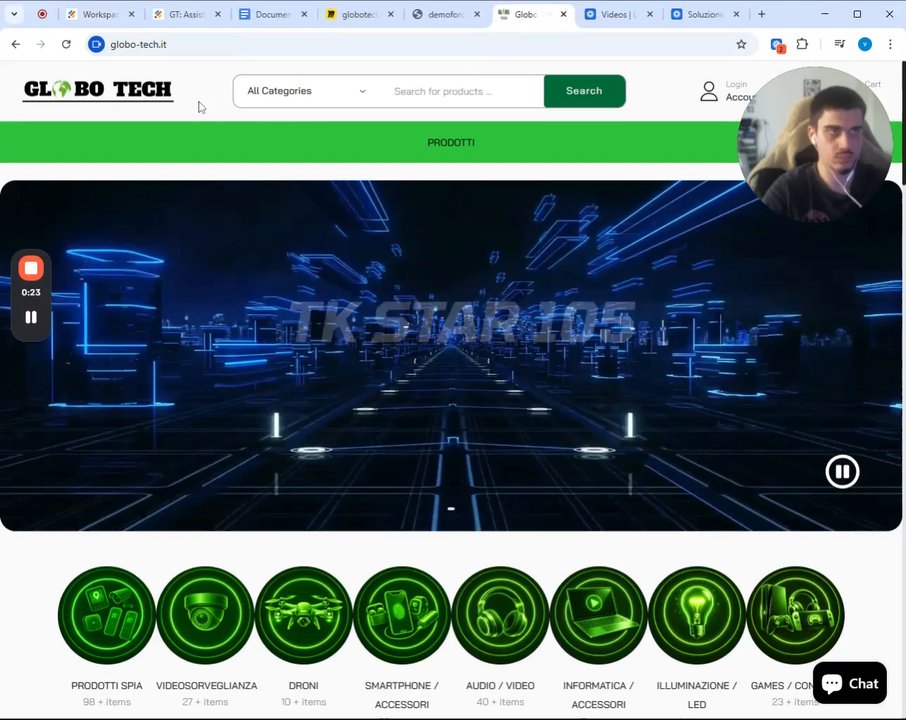View site information icon in address bar
The height and width of the screenshot is (720, 906).
[x=96, y=44]
